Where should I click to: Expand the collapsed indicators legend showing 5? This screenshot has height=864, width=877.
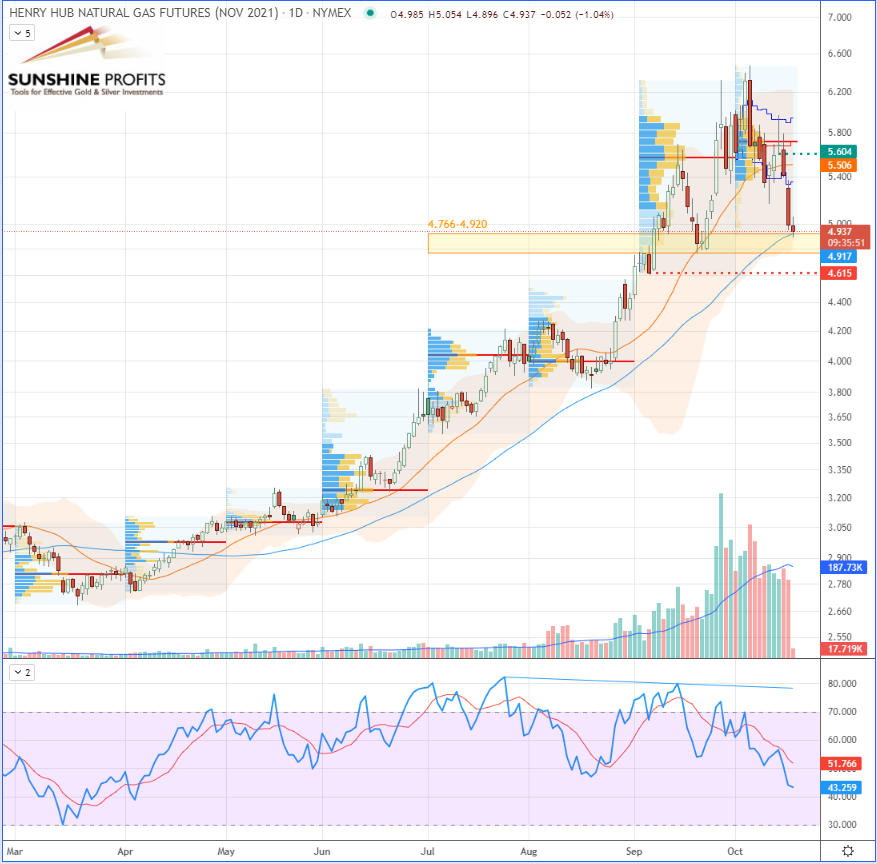[x=22, y=34]
